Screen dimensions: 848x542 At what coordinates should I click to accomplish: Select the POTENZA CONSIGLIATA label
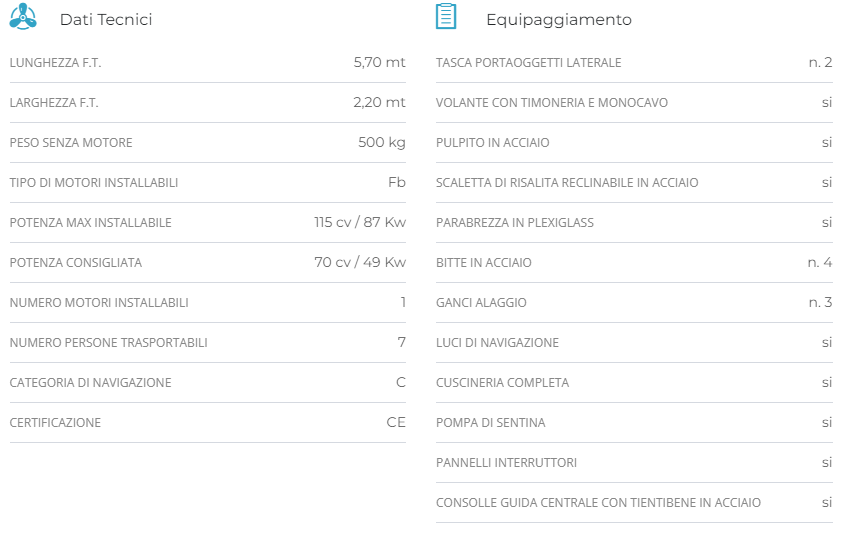76,263
